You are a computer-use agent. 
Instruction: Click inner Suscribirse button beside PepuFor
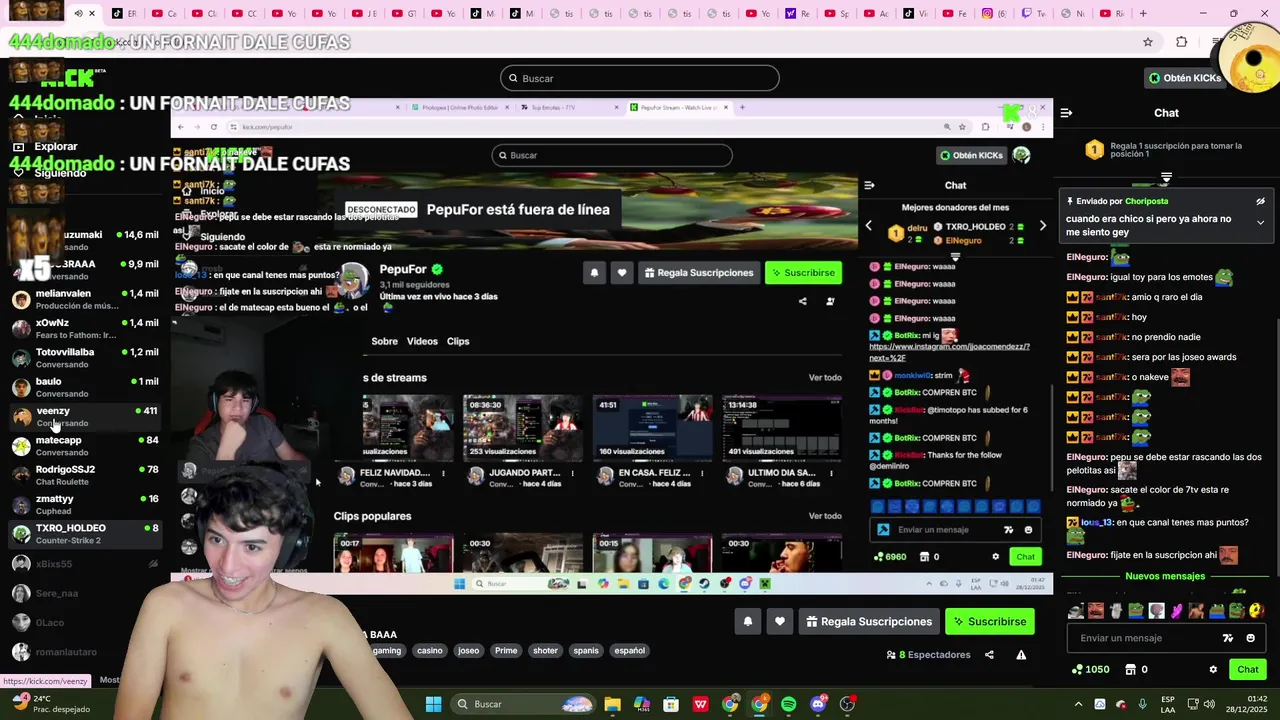click(x=803, y=273)
